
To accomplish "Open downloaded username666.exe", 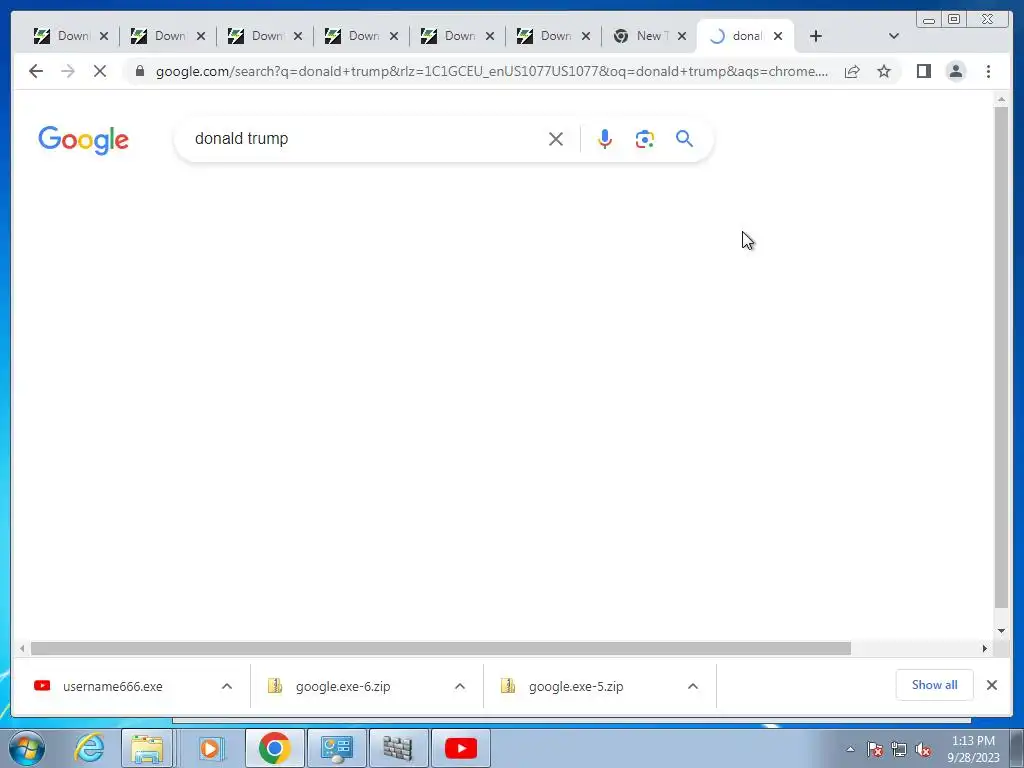I will (112, 686).
